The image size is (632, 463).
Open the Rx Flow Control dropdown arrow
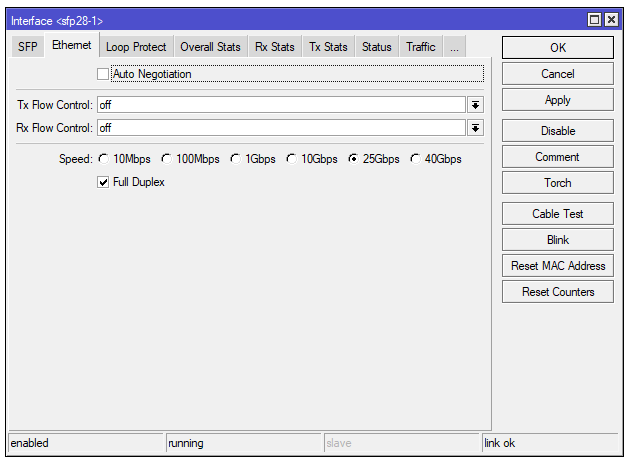(476, 128)
